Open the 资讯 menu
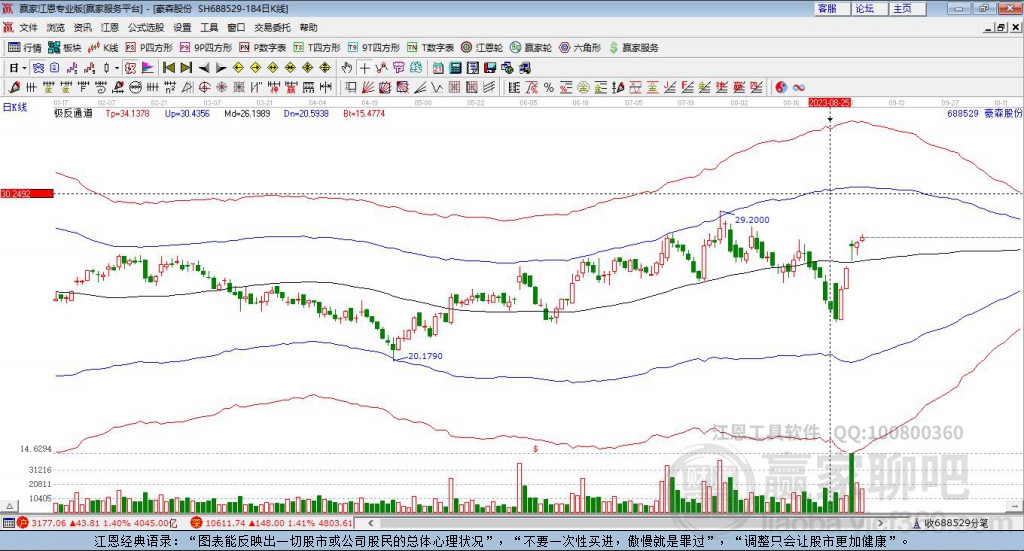Image resolution: width=1024 pixels, height=551 pixels. click(x=82, y=27)
